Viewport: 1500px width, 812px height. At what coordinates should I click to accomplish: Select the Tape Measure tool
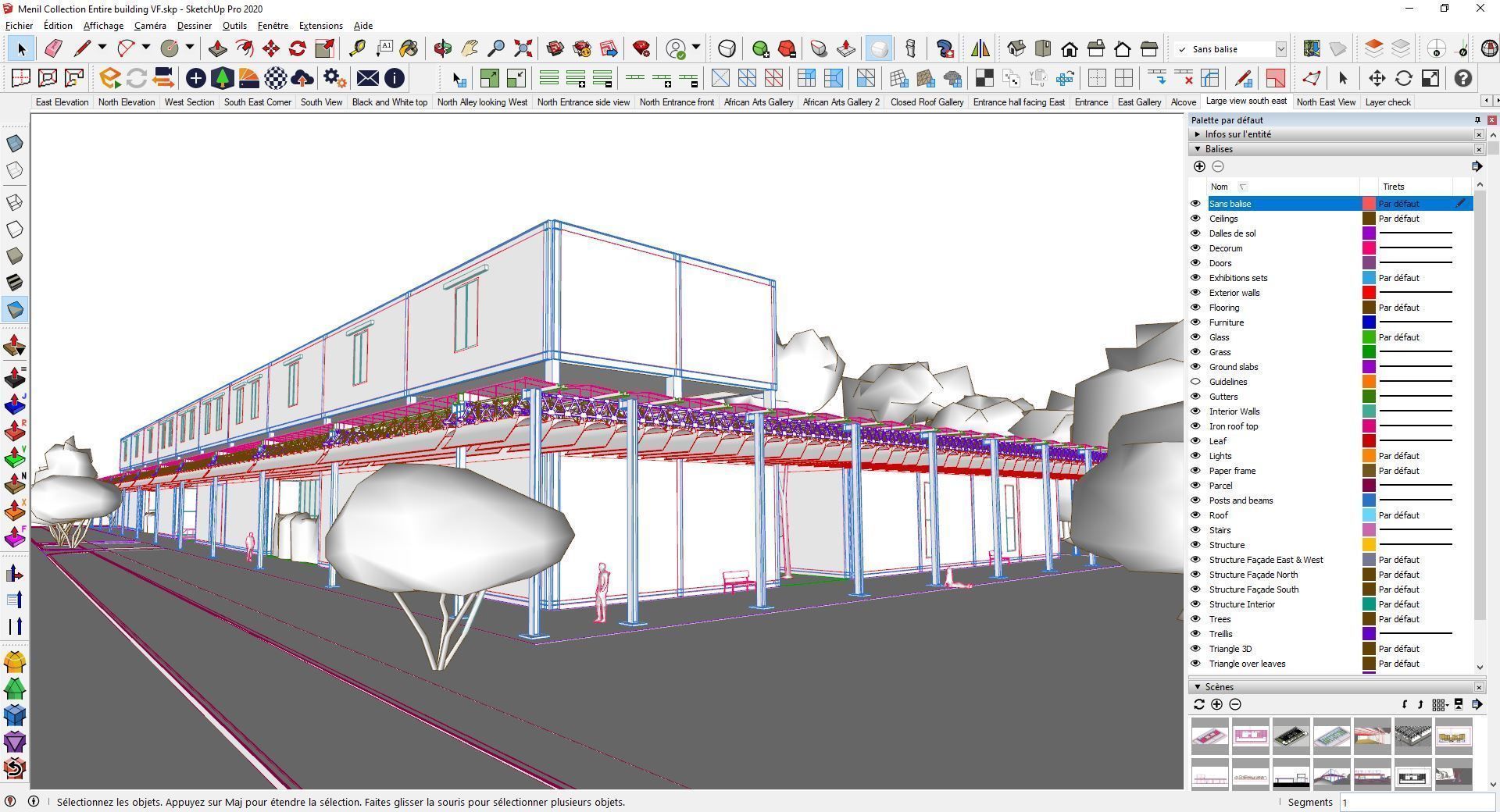[x=358, y=48]
